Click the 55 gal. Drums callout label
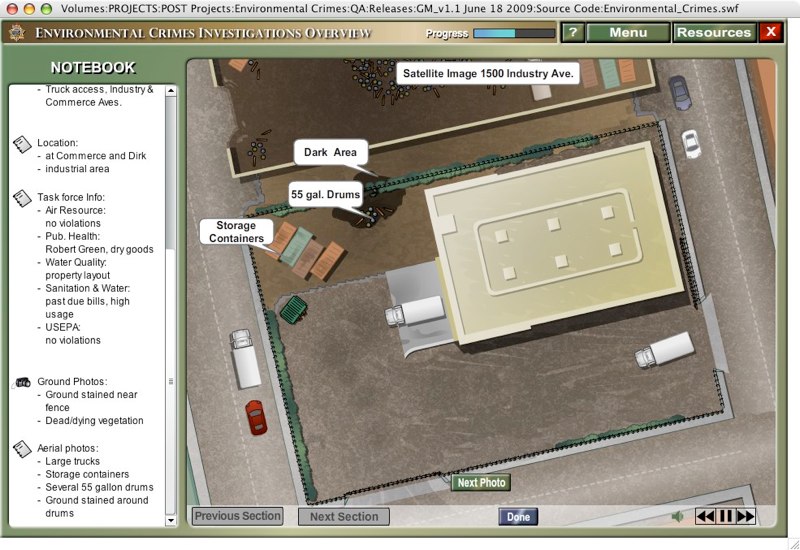Viewport: 800px width, 550px height. pos(325,194)
